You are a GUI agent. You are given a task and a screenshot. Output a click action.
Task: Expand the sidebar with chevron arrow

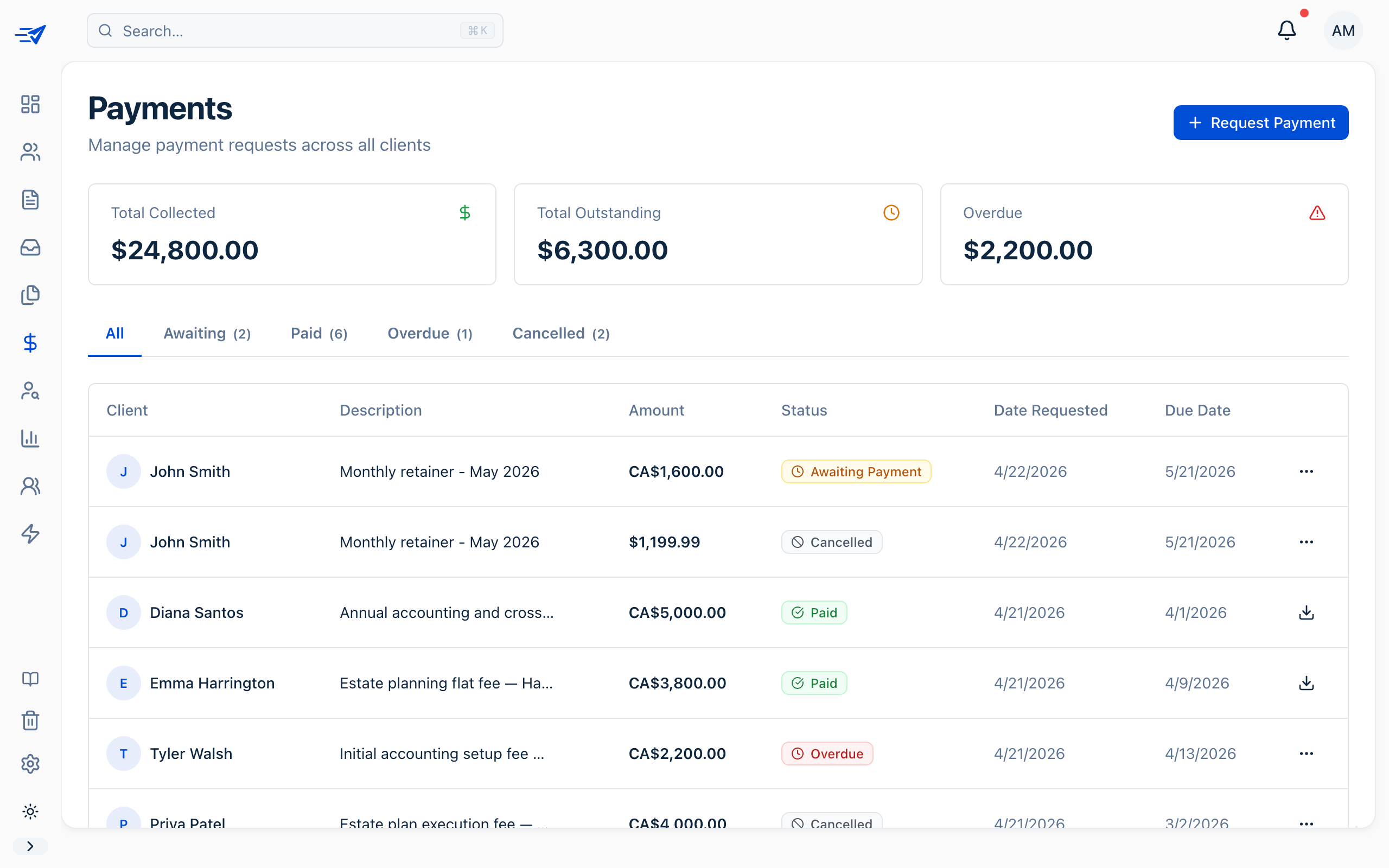(x=30, y=846)
